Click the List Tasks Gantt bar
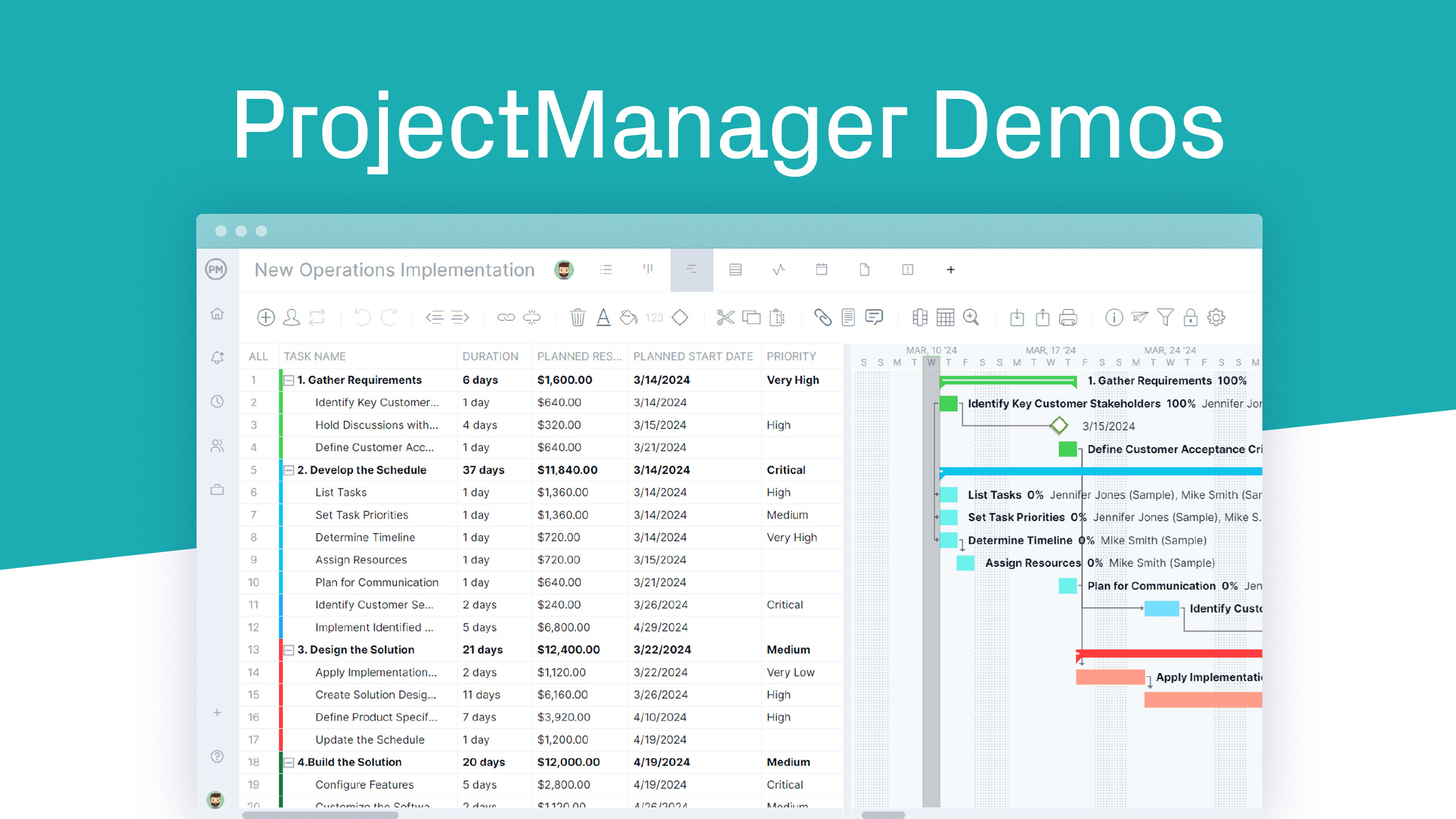This screenshot has width=1456, height=819. [x=949, y=494]
